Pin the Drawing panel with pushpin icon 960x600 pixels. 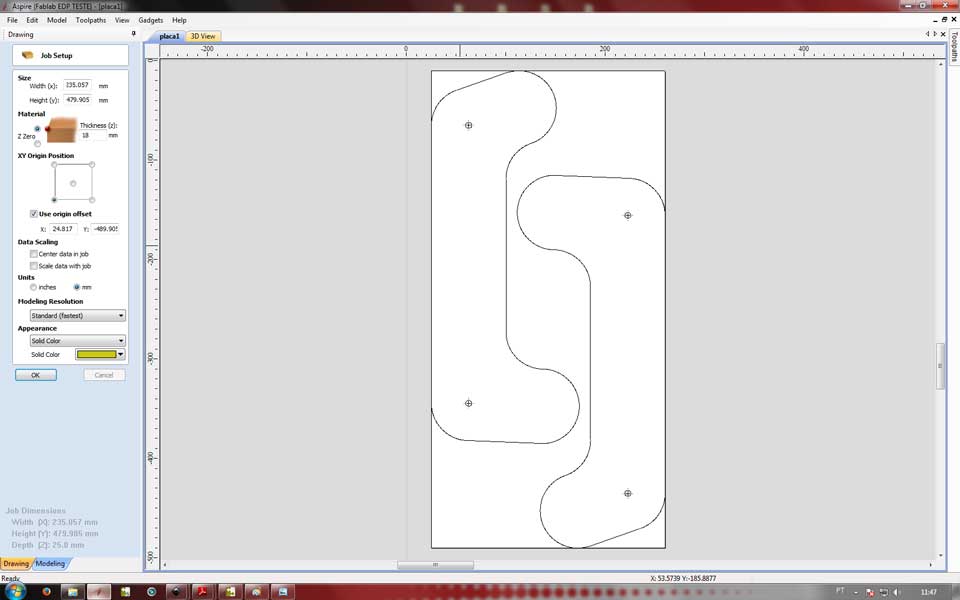tap(134, 34)
